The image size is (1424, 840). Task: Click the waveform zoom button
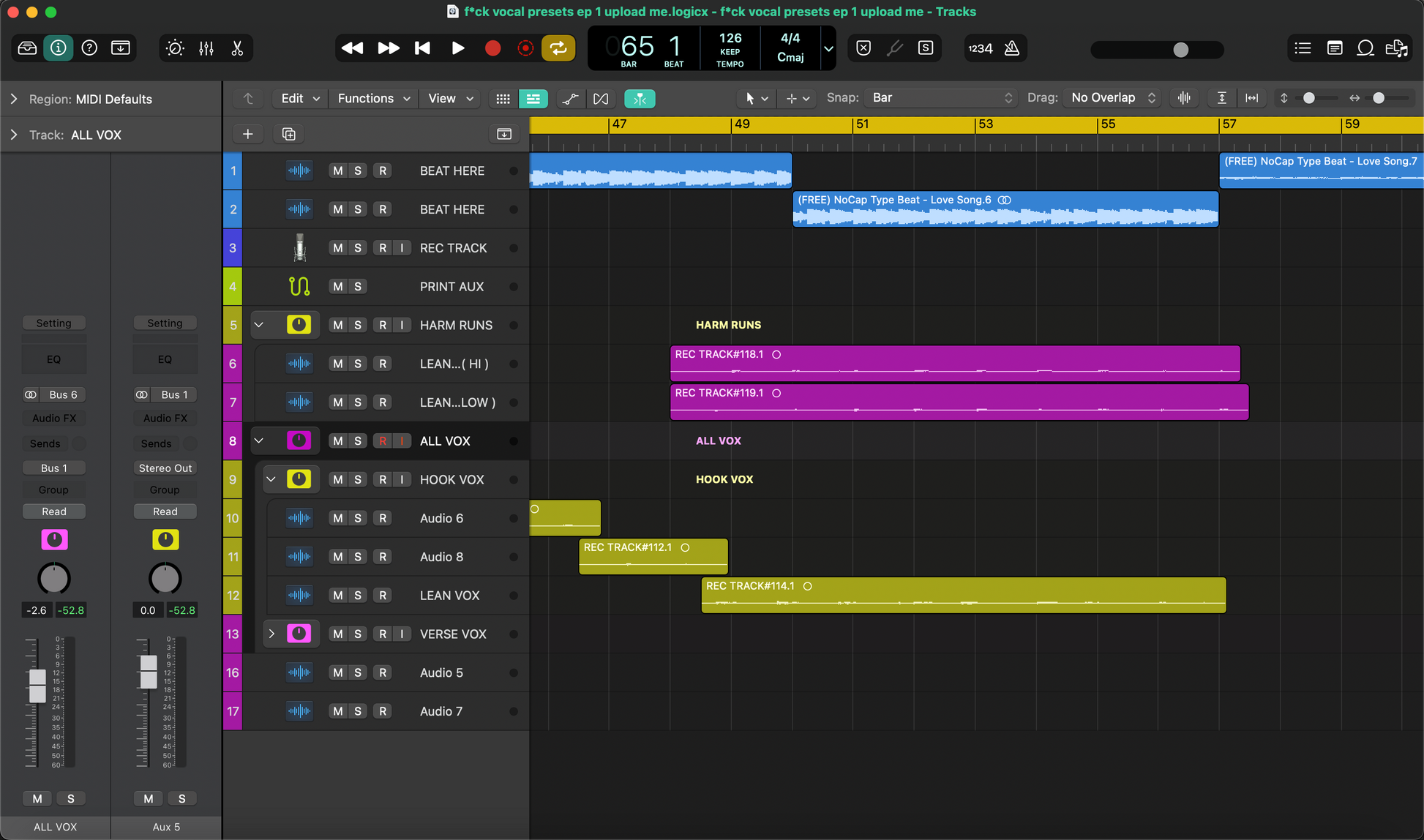pyautogui.click(x=1184, y=98)
